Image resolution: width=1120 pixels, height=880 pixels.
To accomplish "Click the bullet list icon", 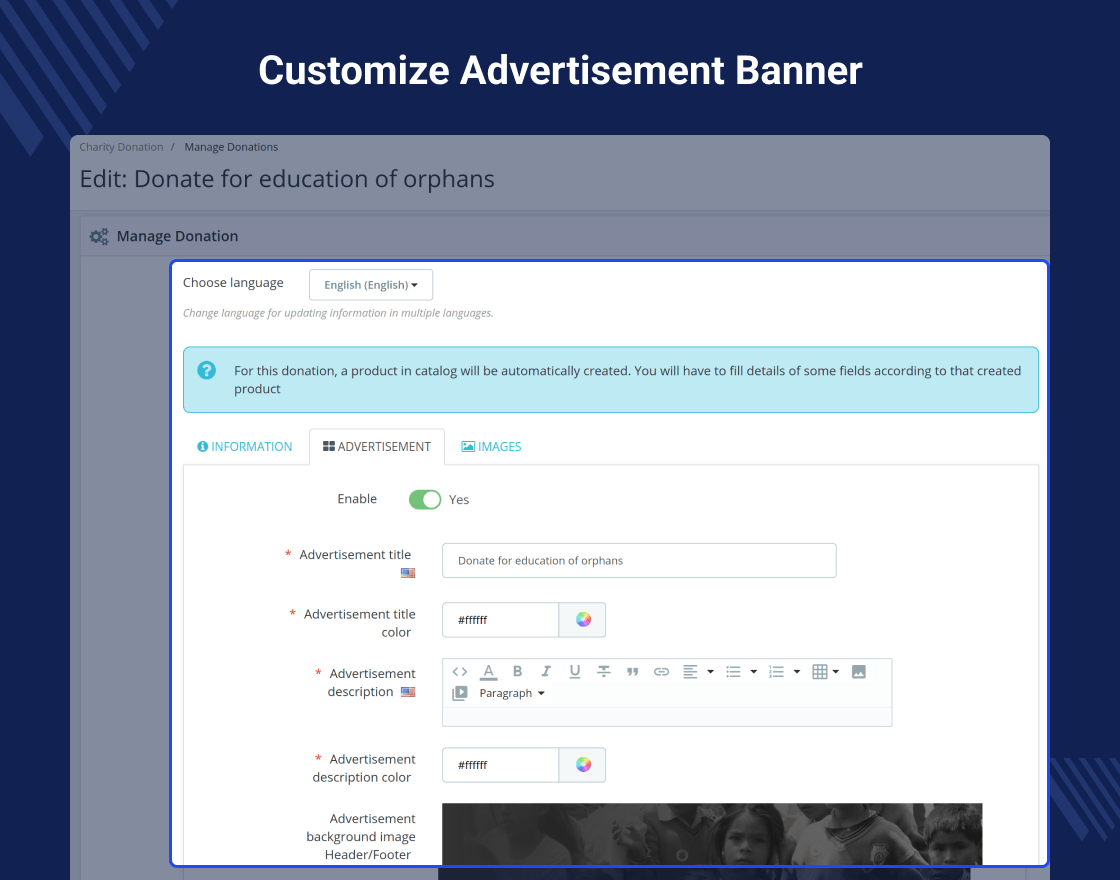I will 733,671.
